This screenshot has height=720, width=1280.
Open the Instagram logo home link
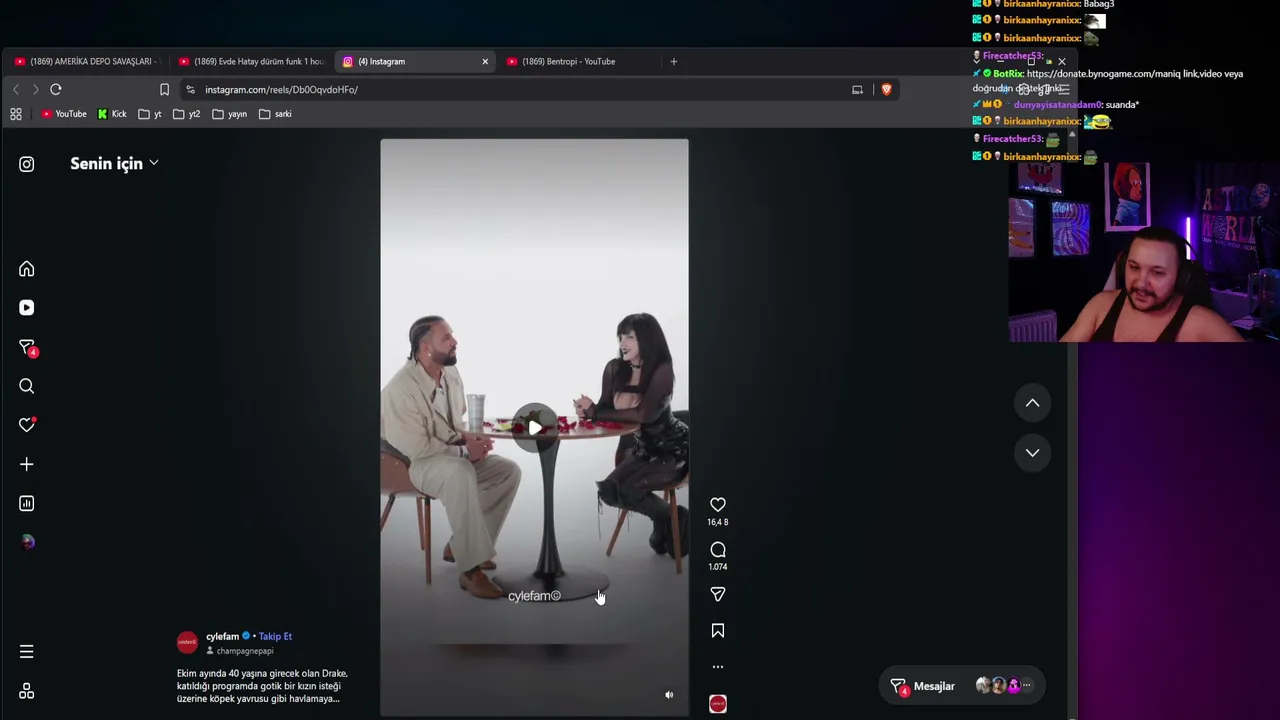[27, 164]
